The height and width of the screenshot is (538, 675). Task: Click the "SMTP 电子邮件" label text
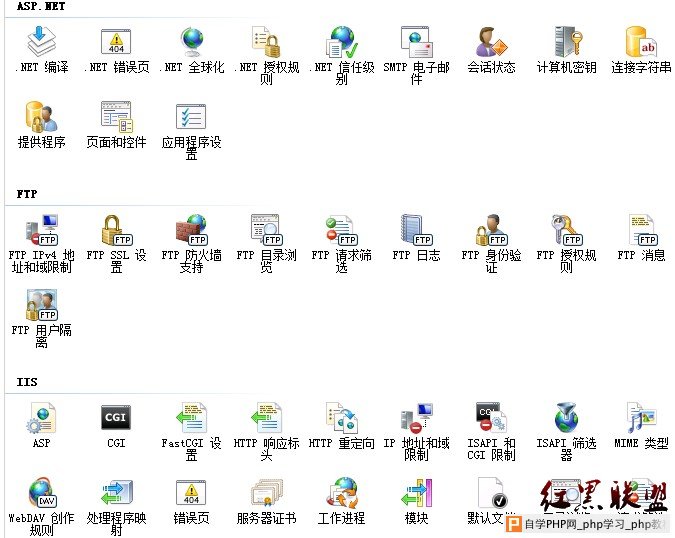416,73
